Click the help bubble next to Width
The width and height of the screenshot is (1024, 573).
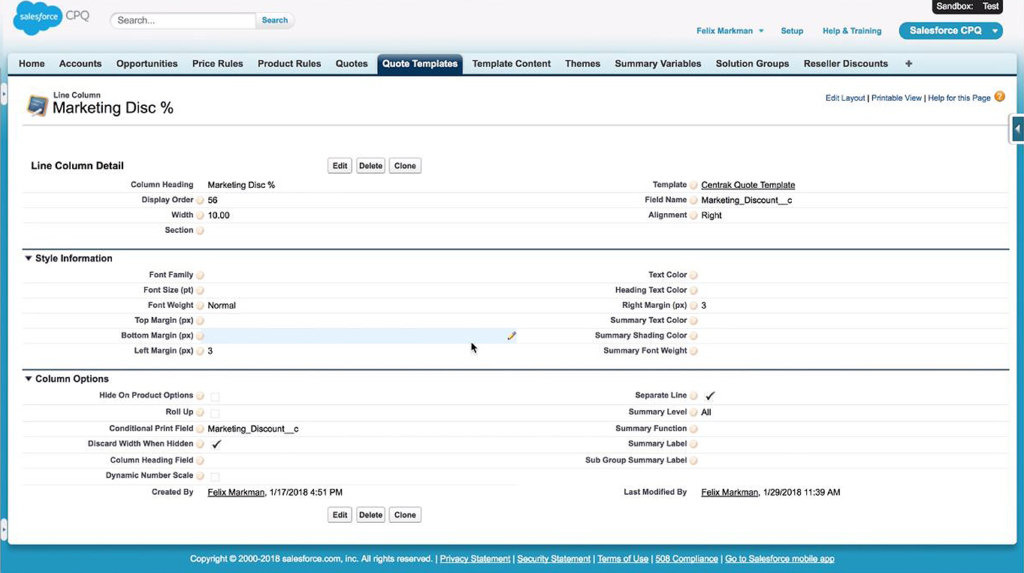pos(200,215)
